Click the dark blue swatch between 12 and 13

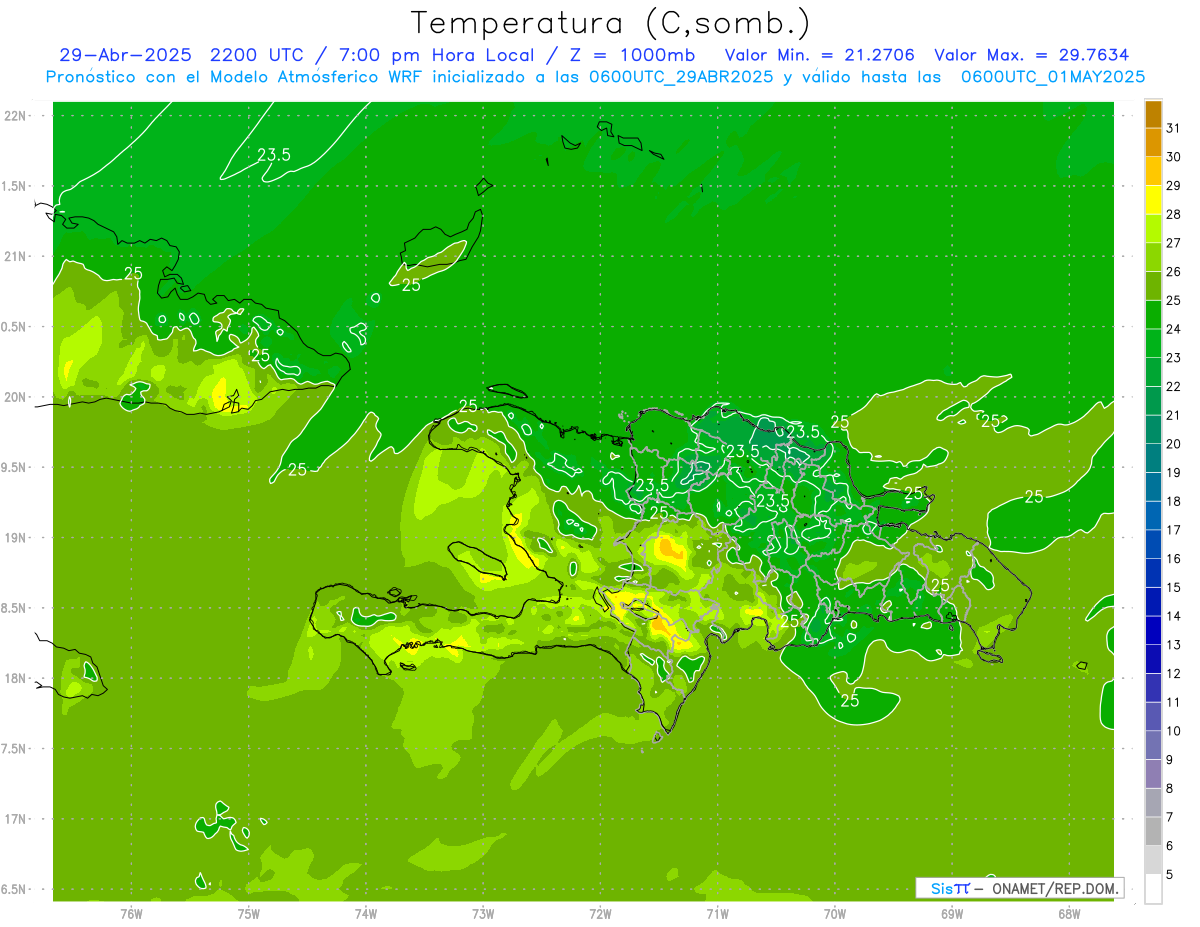(1153, 659)
